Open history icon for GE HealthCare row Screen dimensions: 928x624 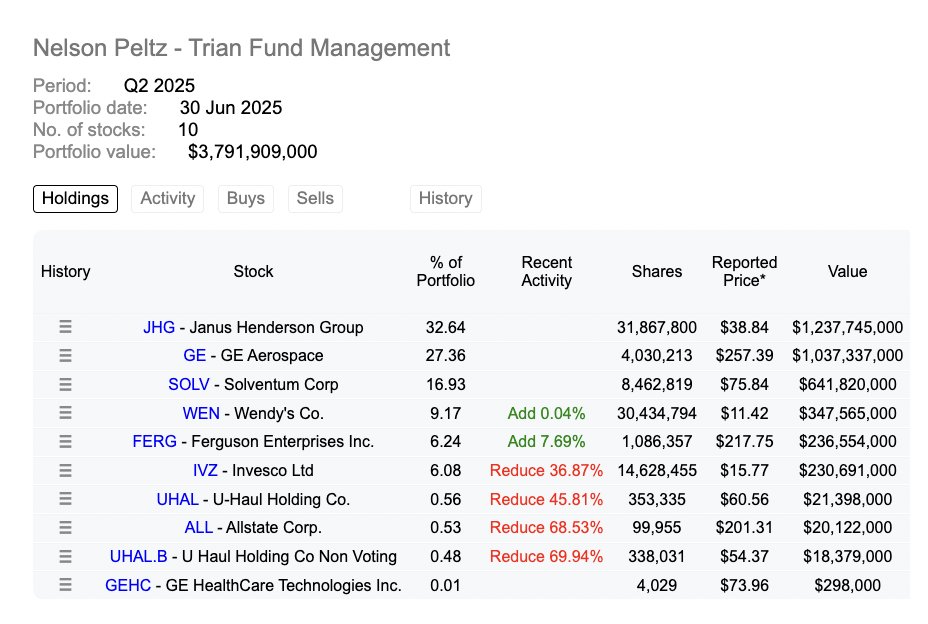click(65, 585)
